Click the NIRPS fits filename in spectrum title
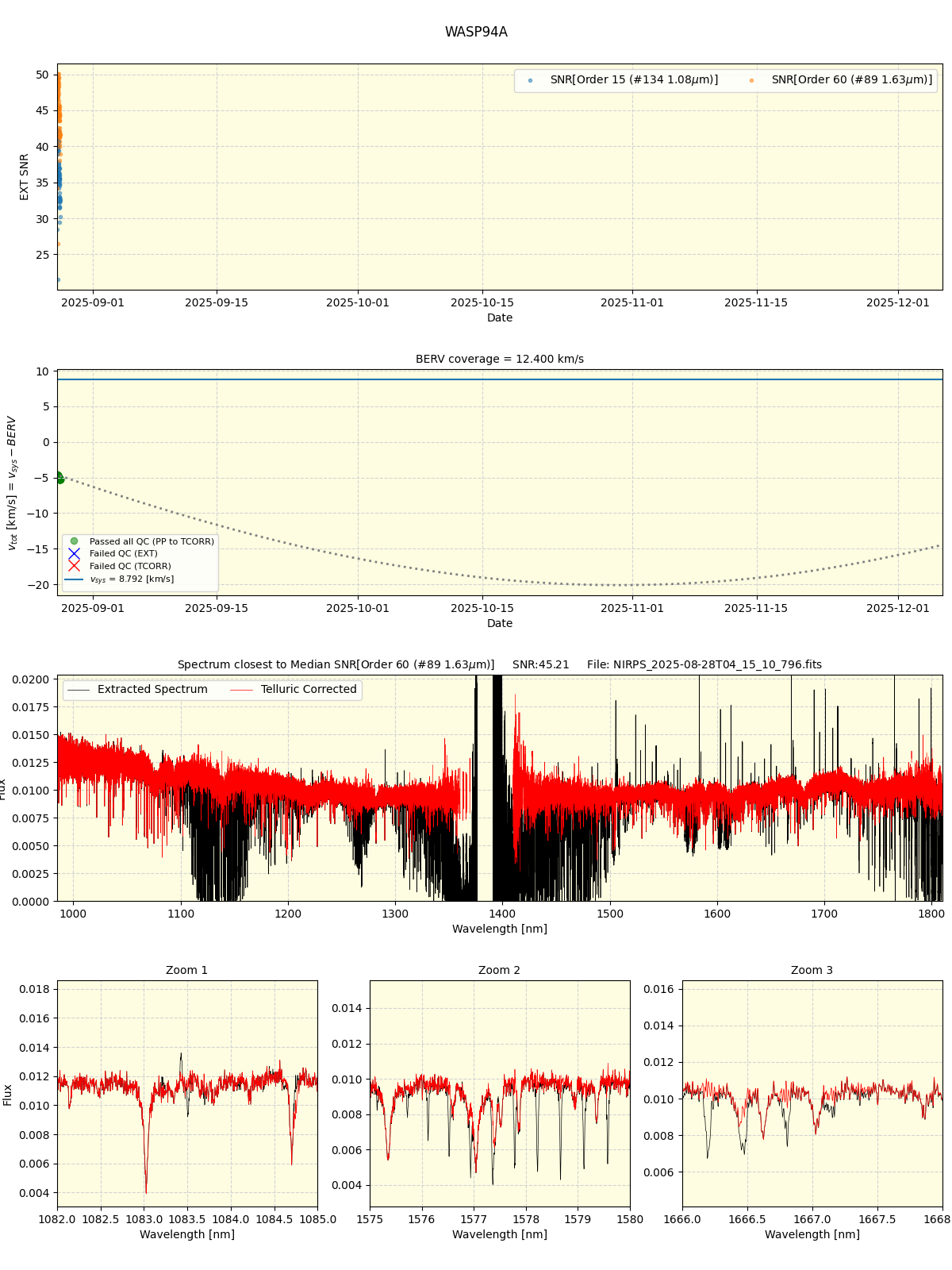Image resolution: width=952 pixels, height=1270 pixels. point(704,664)
